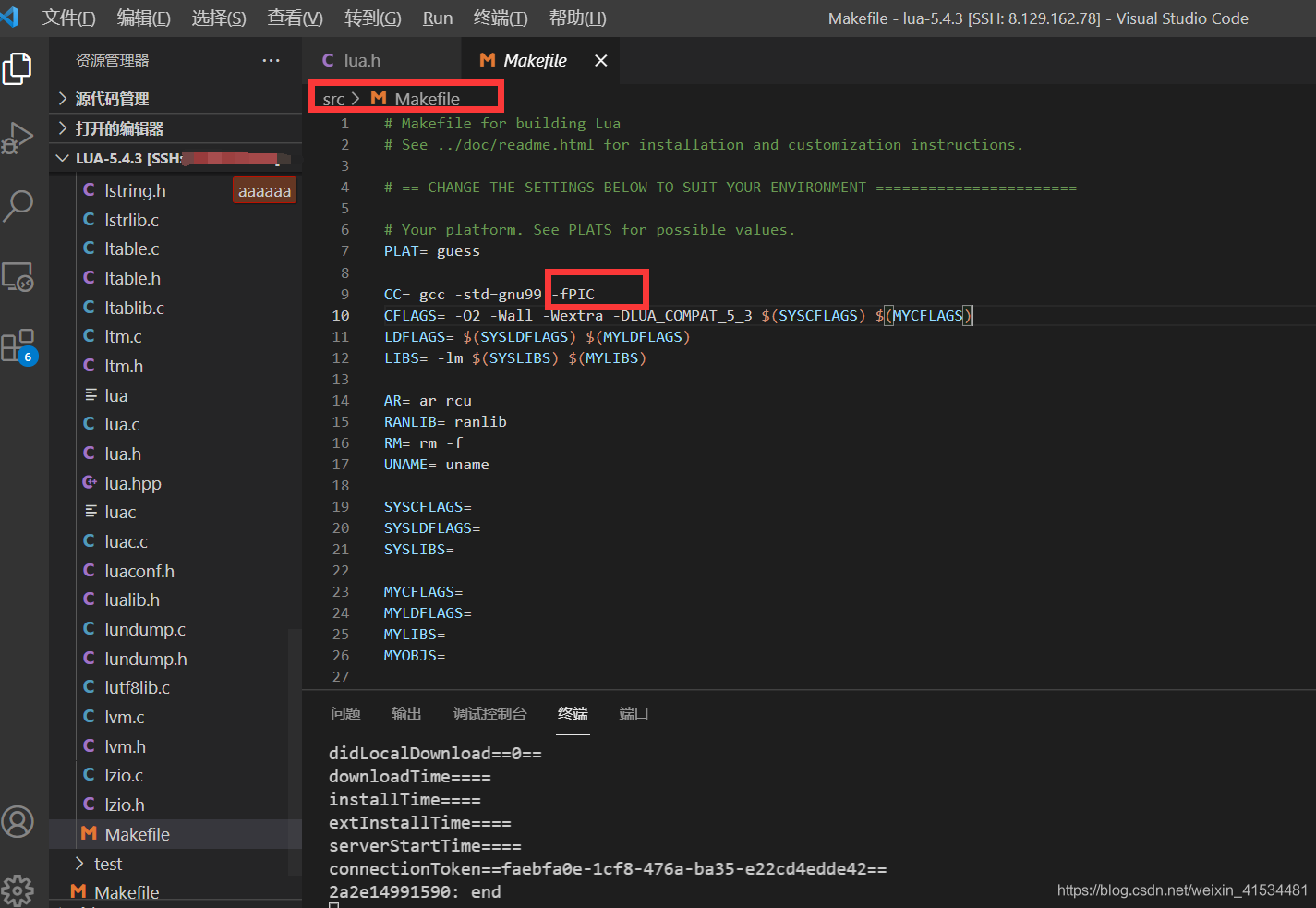
Task: Click the explorer file list scrollbar
Action: (x=295, y=751)
